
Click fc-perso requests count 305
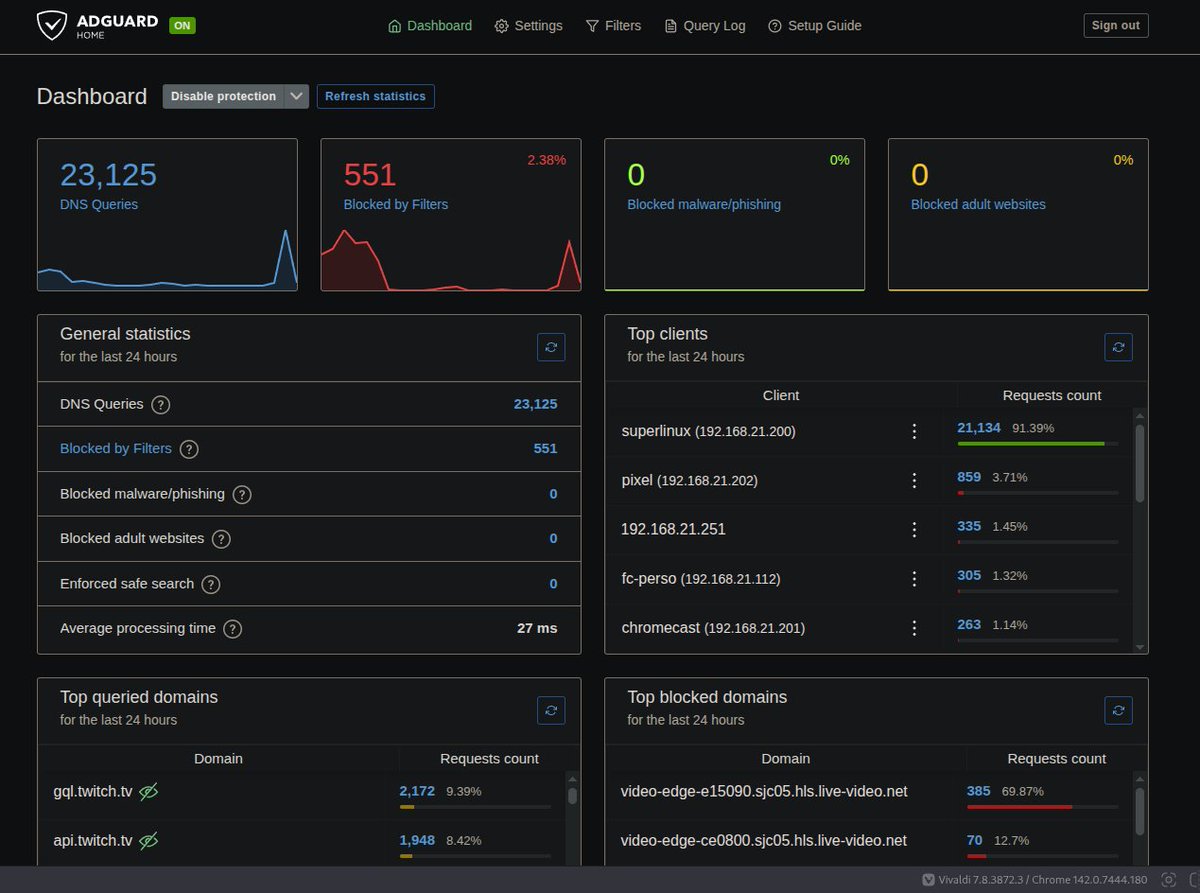pyautogui.click(x=969, y=575)
